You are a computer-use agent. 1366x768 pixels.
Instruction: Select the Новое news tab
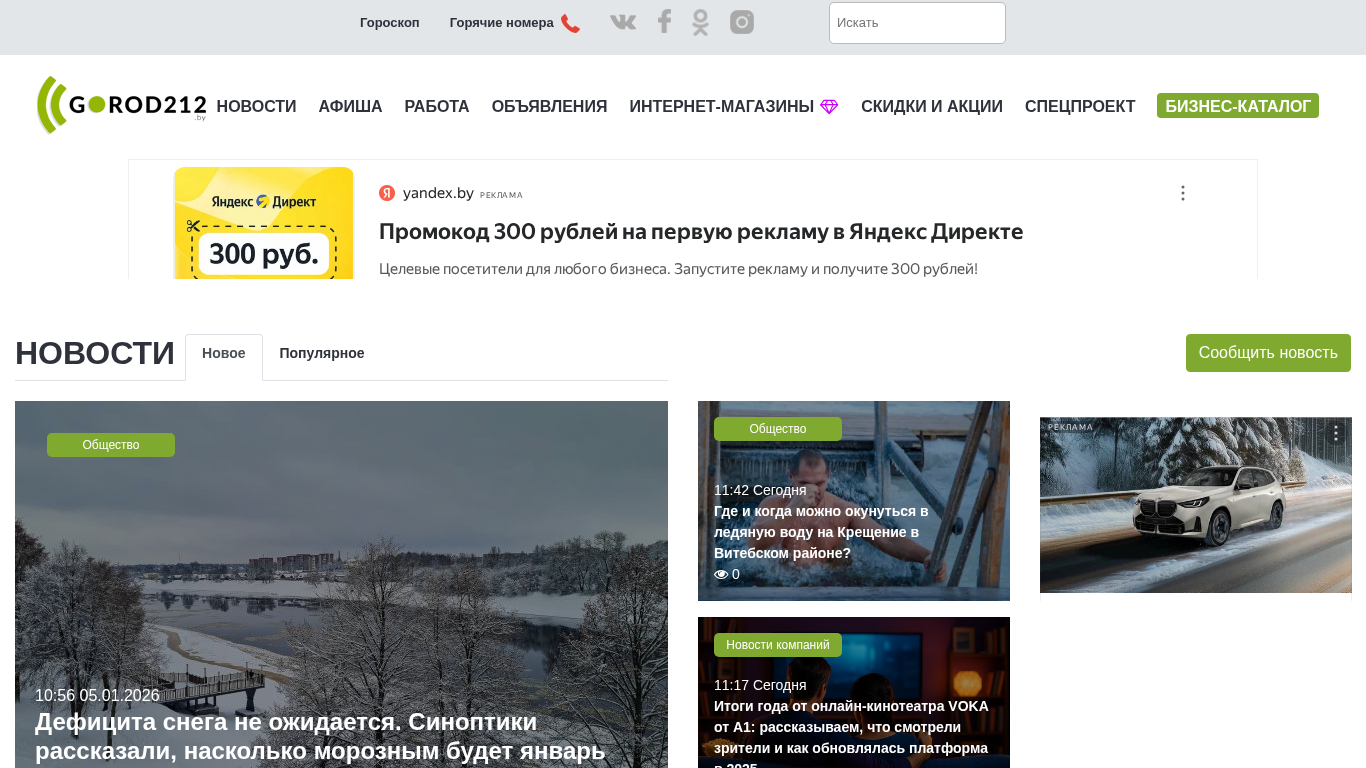tap(224, 354)
